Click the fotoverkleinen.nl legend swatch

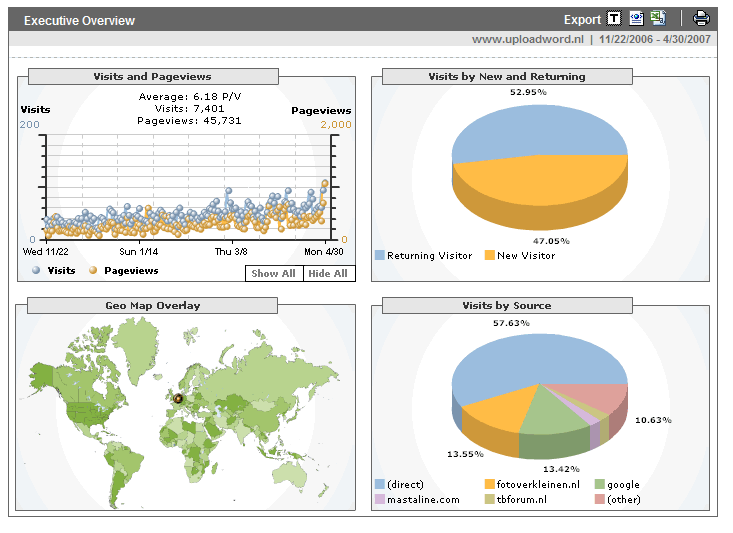pos(490,484)
